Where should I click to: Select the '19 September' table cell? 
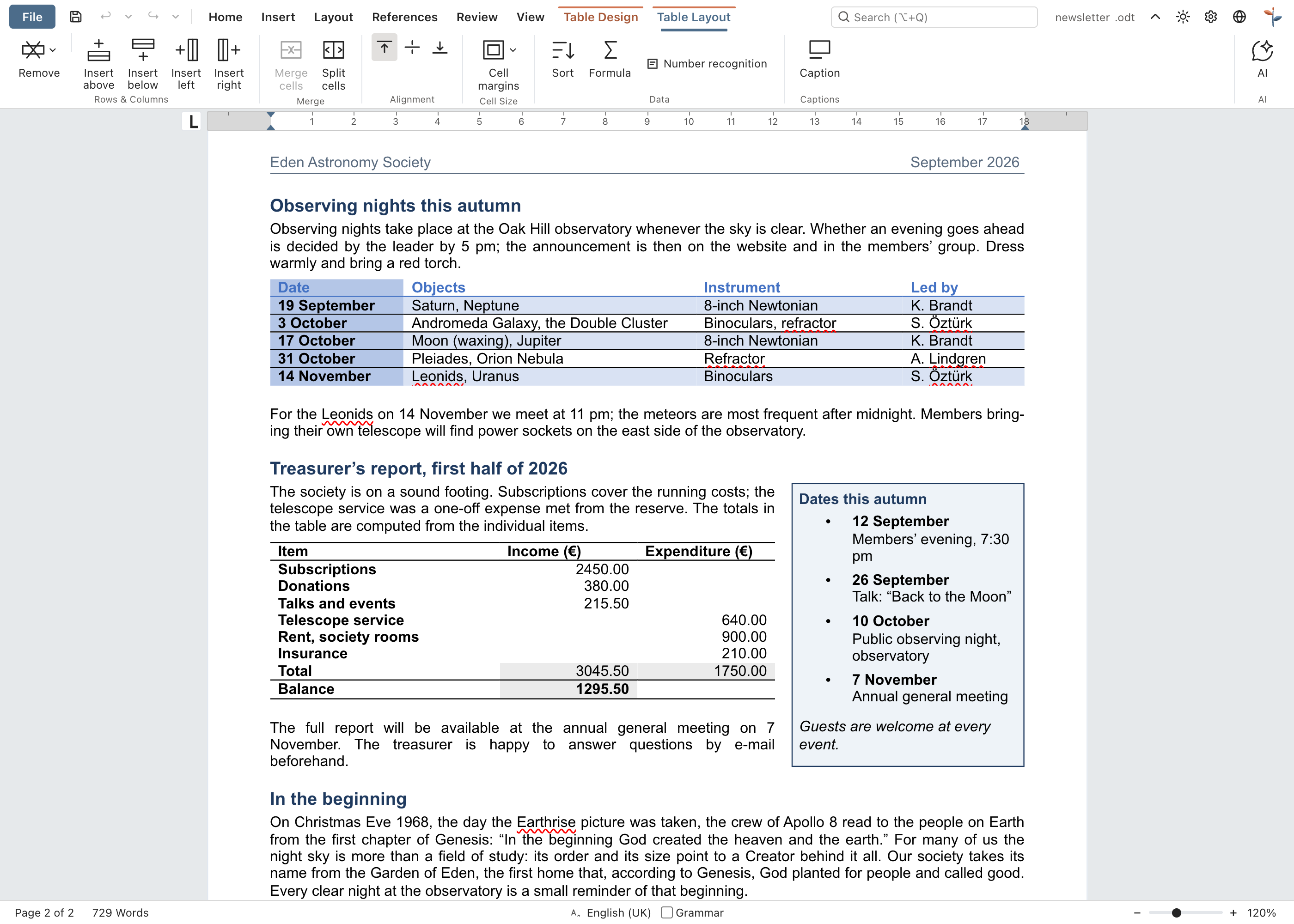click(336, 305)
